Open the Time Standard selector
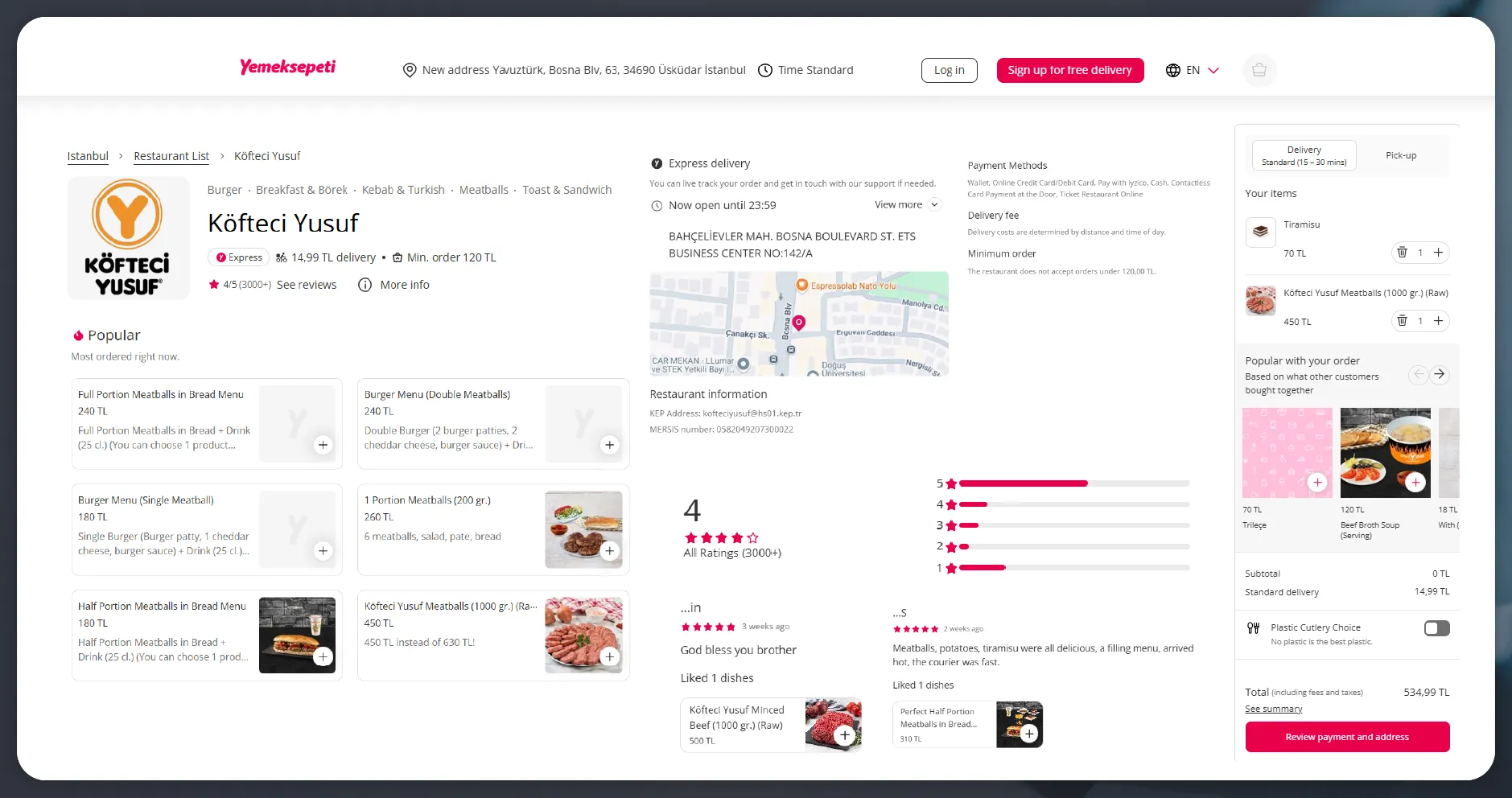This screenshot has width=1512, height=798. [805, 70]
